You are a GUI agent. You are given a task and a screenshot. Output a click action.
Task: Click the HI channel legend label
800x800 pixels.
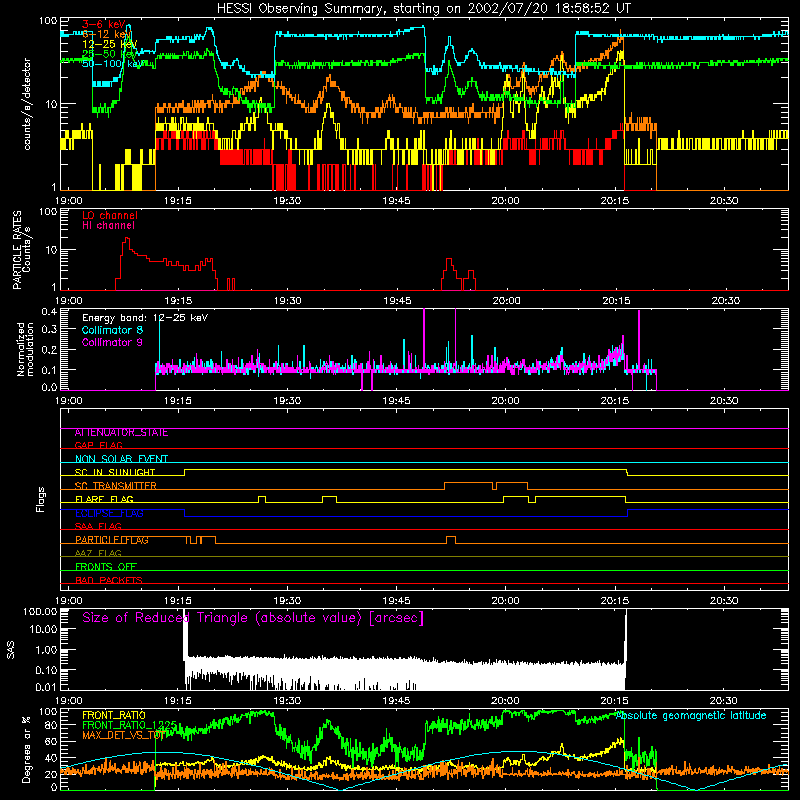click(x=109, y=225)
